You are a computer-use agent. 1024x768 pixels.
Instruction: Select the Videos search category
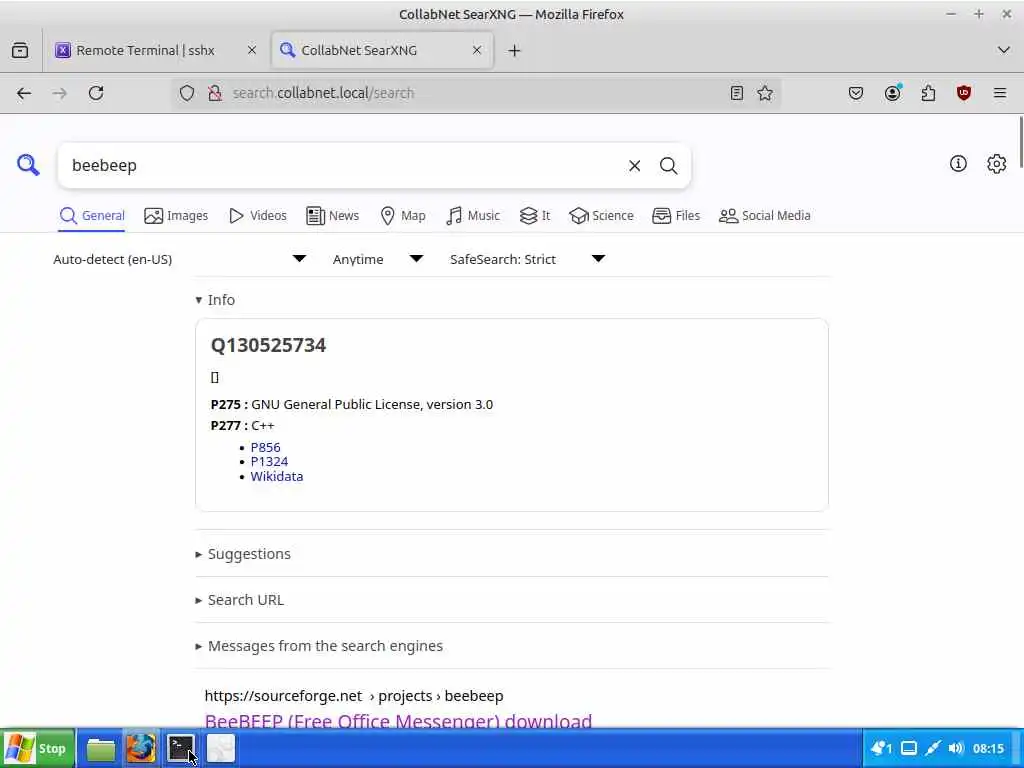pyautogui.click(x=258, y=216)
